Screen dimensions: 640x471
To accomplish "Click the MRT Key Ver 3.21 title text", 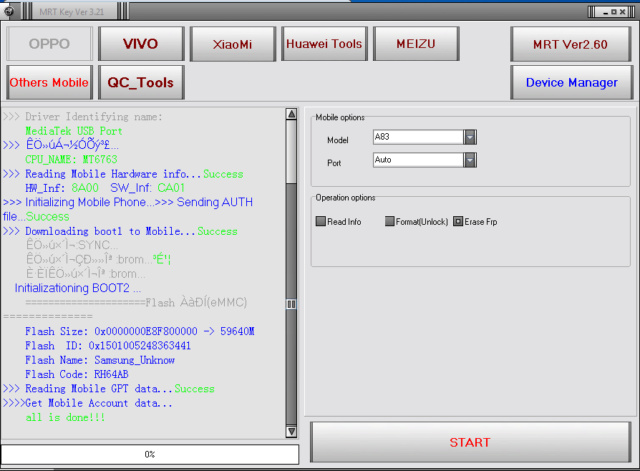I will 71,12.
